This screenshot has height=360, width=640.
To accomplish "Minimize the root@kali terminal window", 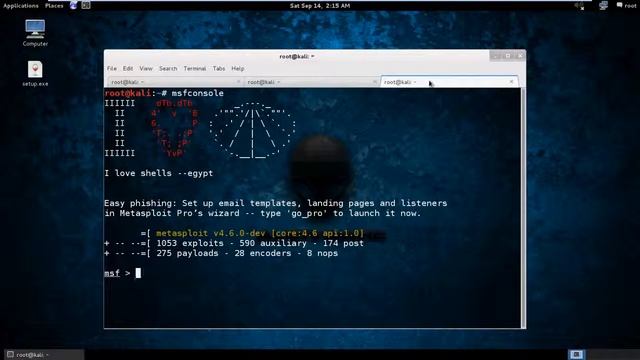I will pyautogui.click(x=496, y=56).
